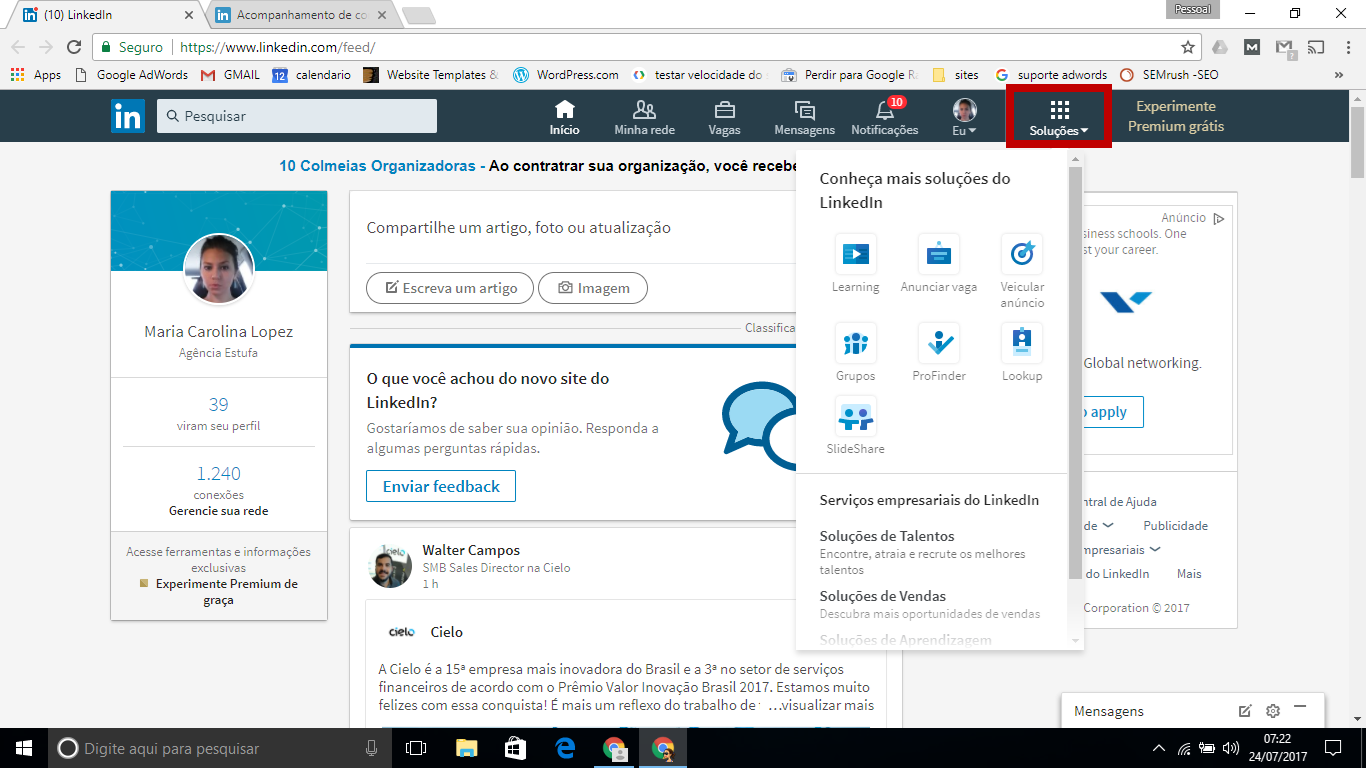Click the Chrome address bar URL
Screen dimensions: 1366x768
coord(278,47)
